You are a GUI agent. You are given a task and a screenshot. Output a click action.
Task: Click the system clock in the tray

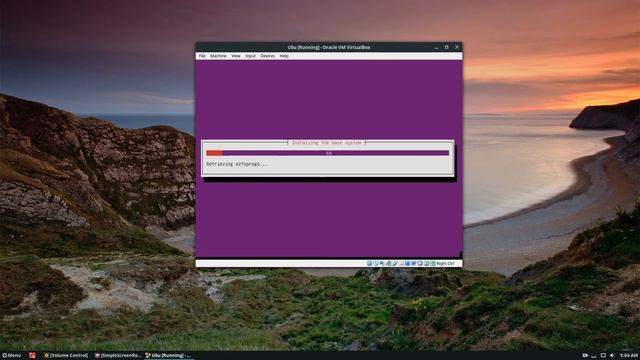[629, 356]
